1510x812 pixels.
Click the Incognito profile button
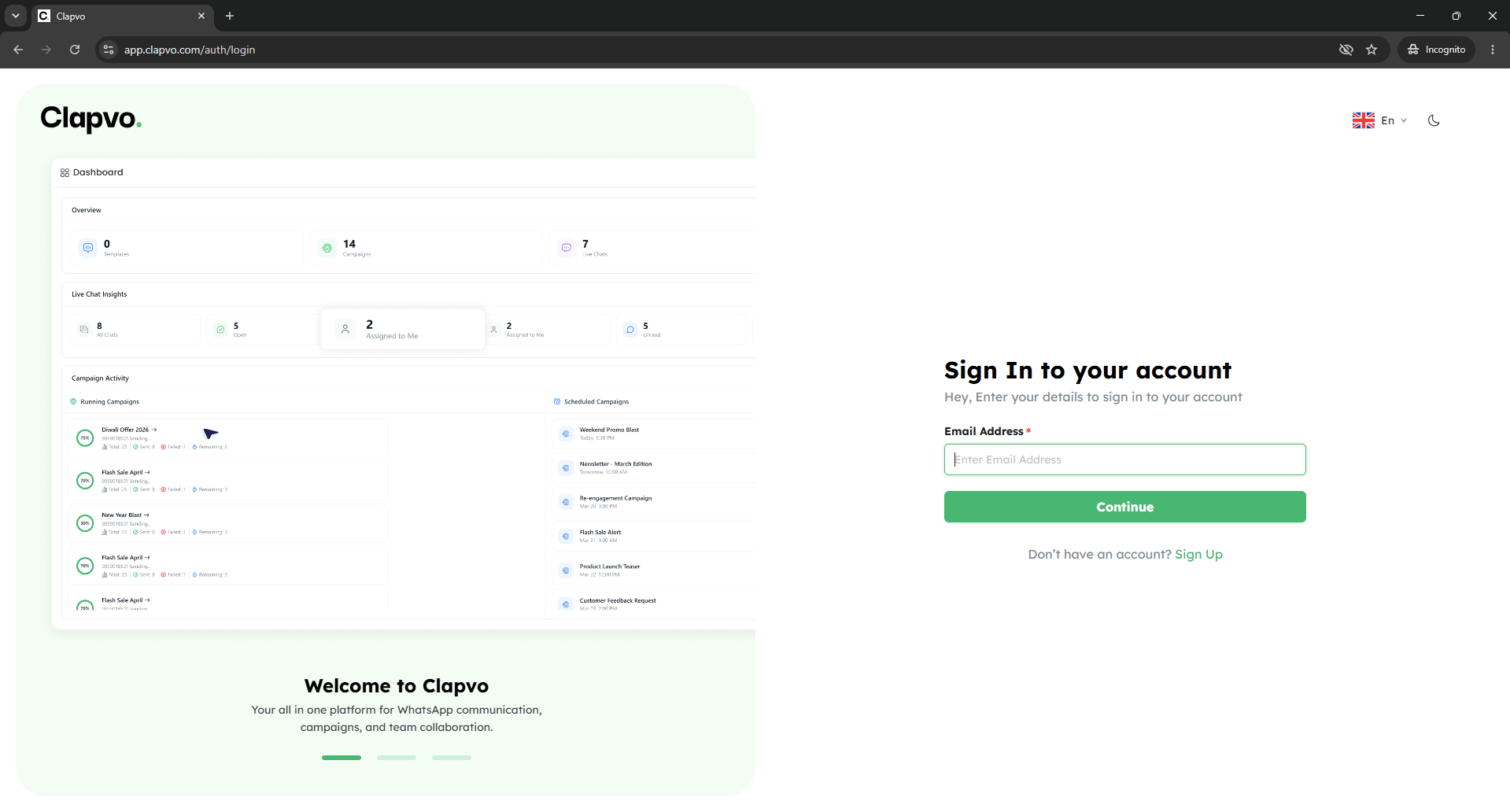pos(1436,50)
